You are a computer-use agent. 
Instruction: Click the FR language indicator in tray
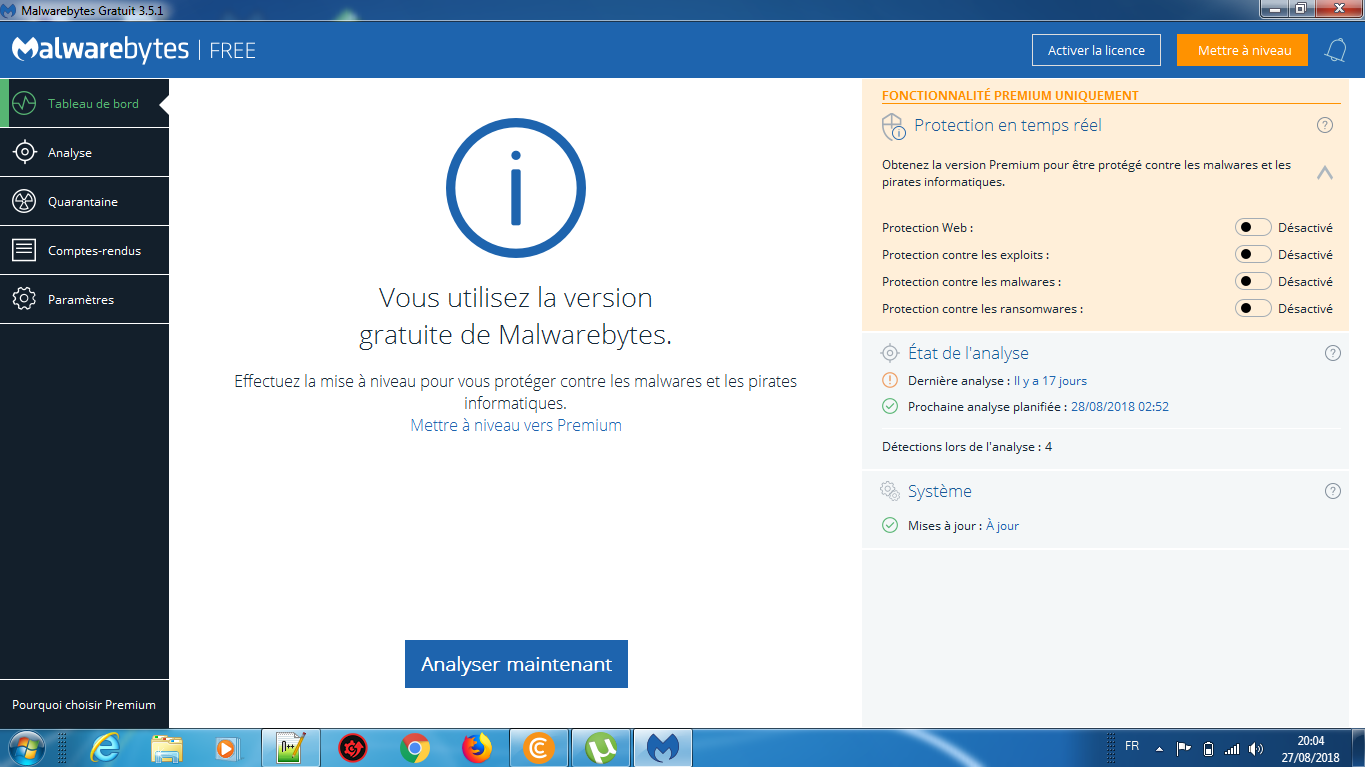tap(1132, 746)
